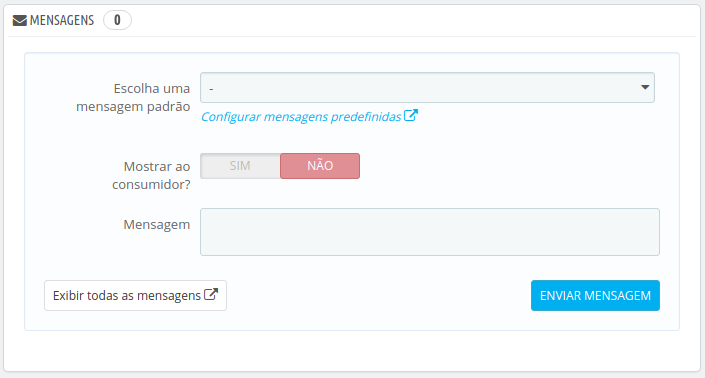The image size is (705, 378).
Task: Click the MENSAGENS panel heading
Action: (x=62, y=20)
